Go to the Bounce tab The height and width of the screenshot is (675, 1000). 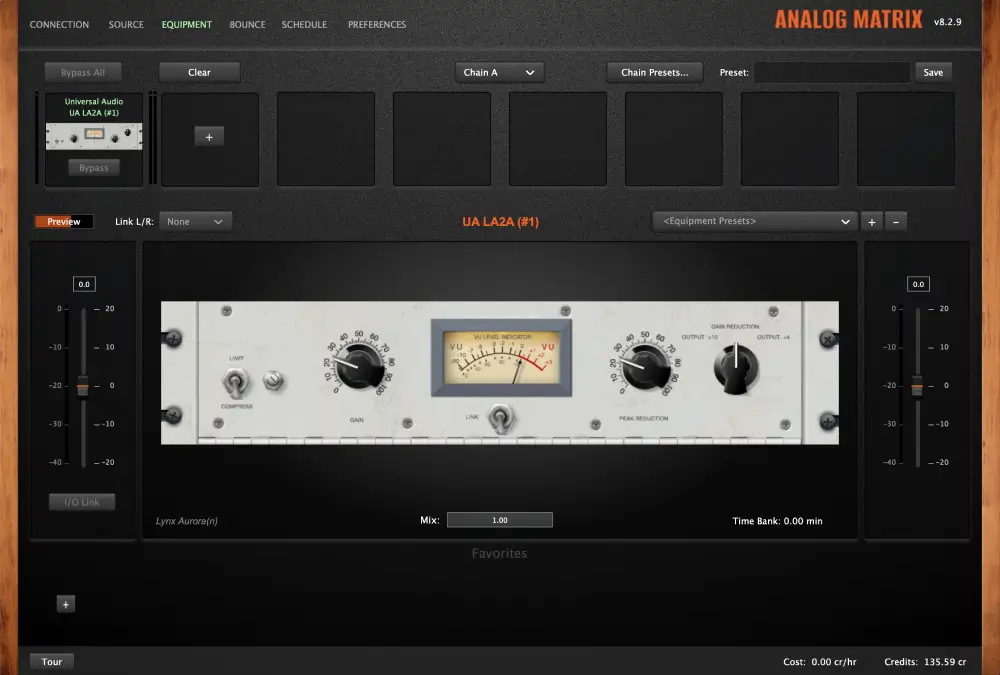pyautogui.click(x=247, y=24)
